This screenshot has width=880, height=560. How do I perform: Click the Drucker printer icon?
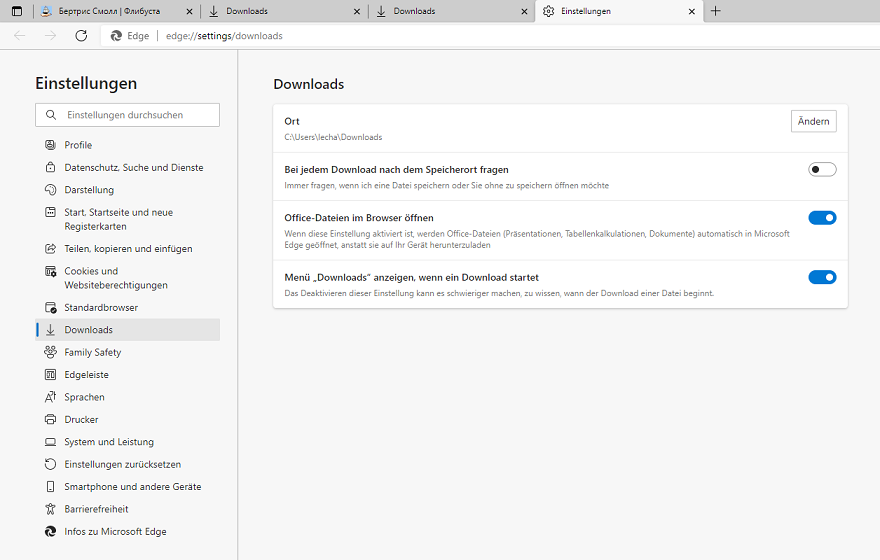pyautogui.click(x=51, y=420)
